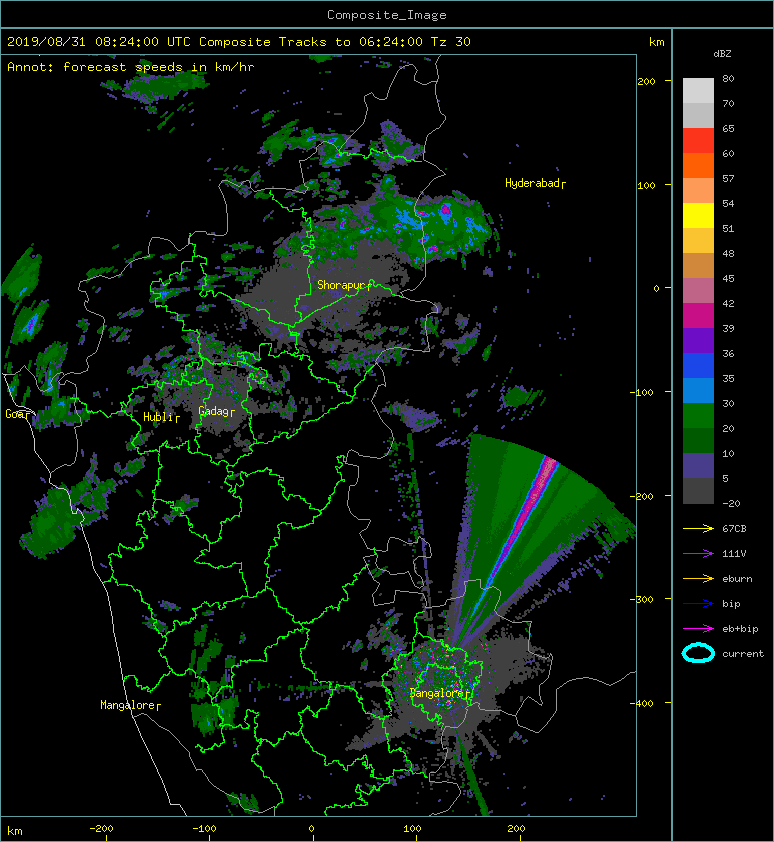Choose the dark gray swatch above -20

(x=698, y=490)
